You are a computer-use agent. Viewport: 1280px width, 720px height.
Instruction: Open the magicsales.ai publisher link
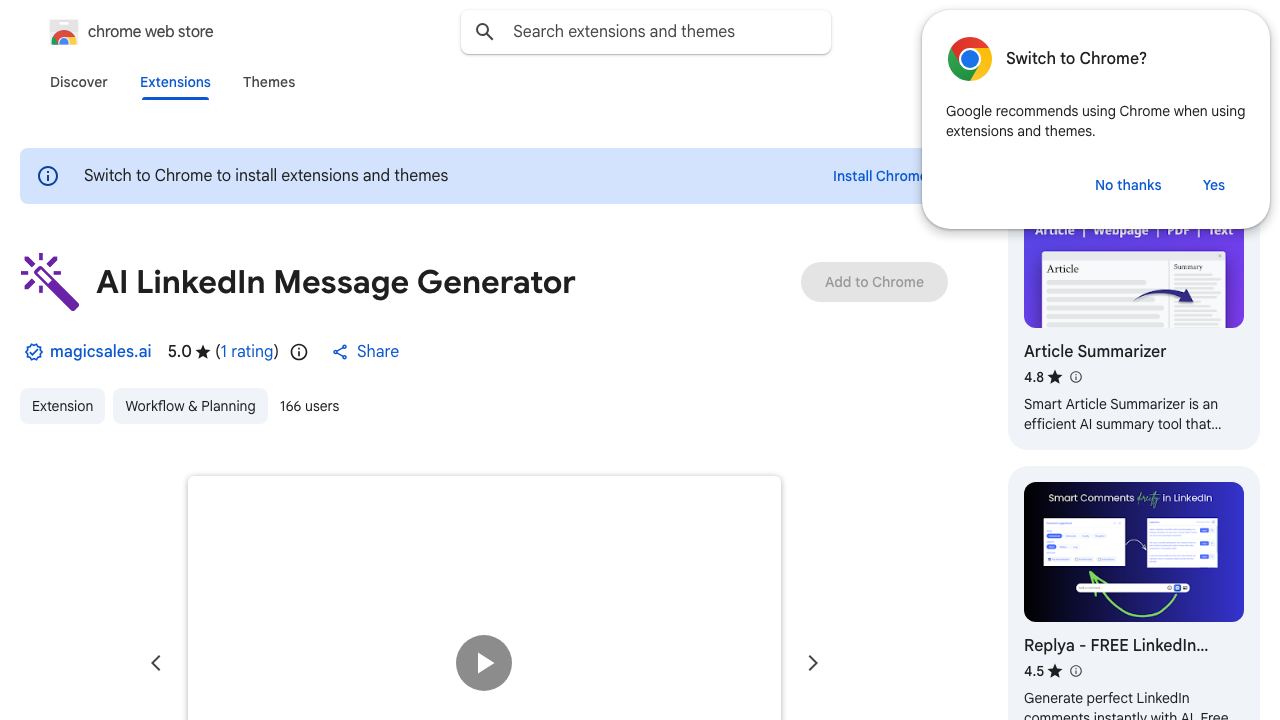pyautogui.click(x=100, y=352)
